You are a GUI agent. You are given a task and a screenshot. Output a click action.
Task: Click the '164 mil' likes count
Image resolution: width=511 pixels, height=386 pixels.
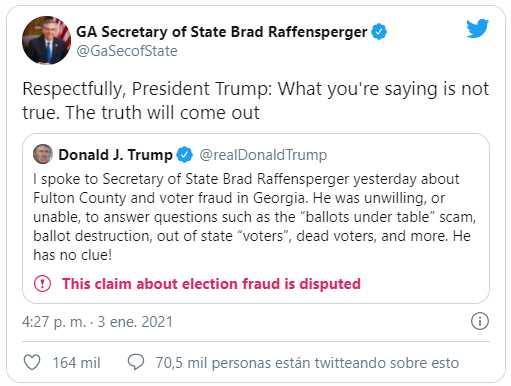(77, 362)
